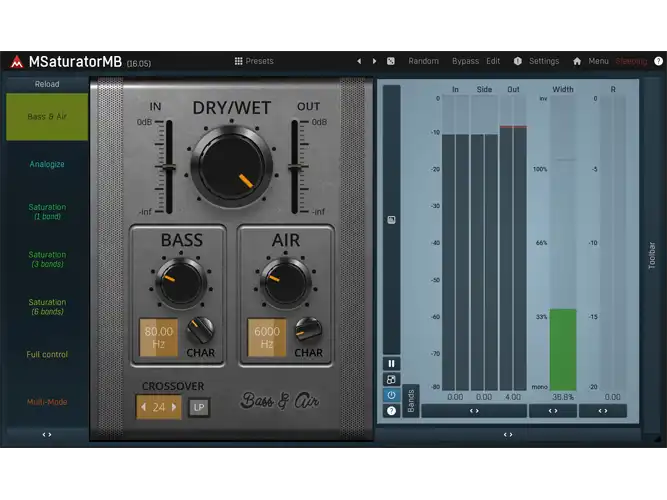Image resolution: width=667 pixels, height=500 pixels.
Task: Pause the meters display
Action: [391, 363]
